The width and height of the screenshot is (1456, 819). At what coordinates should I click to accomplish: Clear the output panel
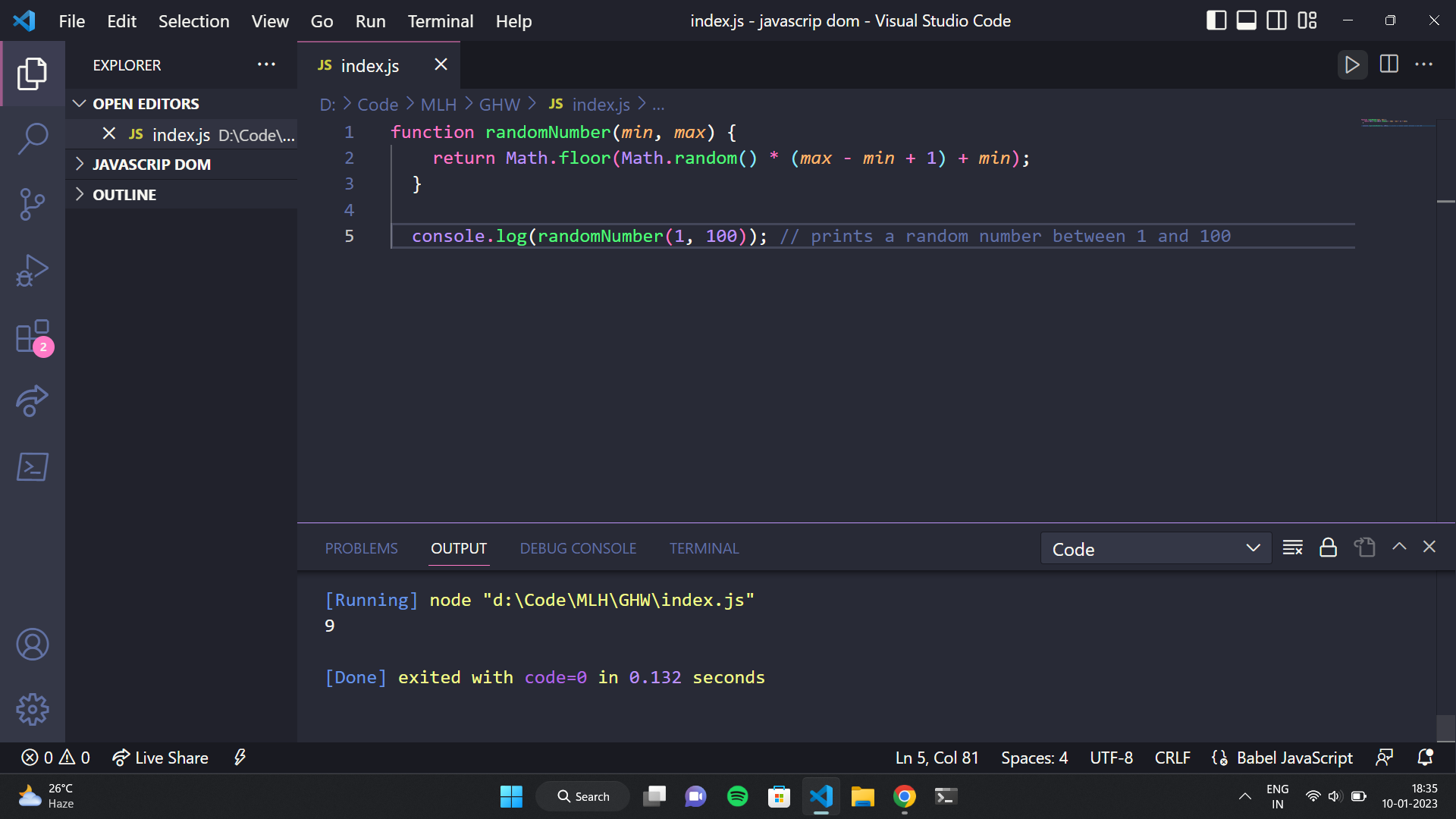click(x=1292, y=548)
